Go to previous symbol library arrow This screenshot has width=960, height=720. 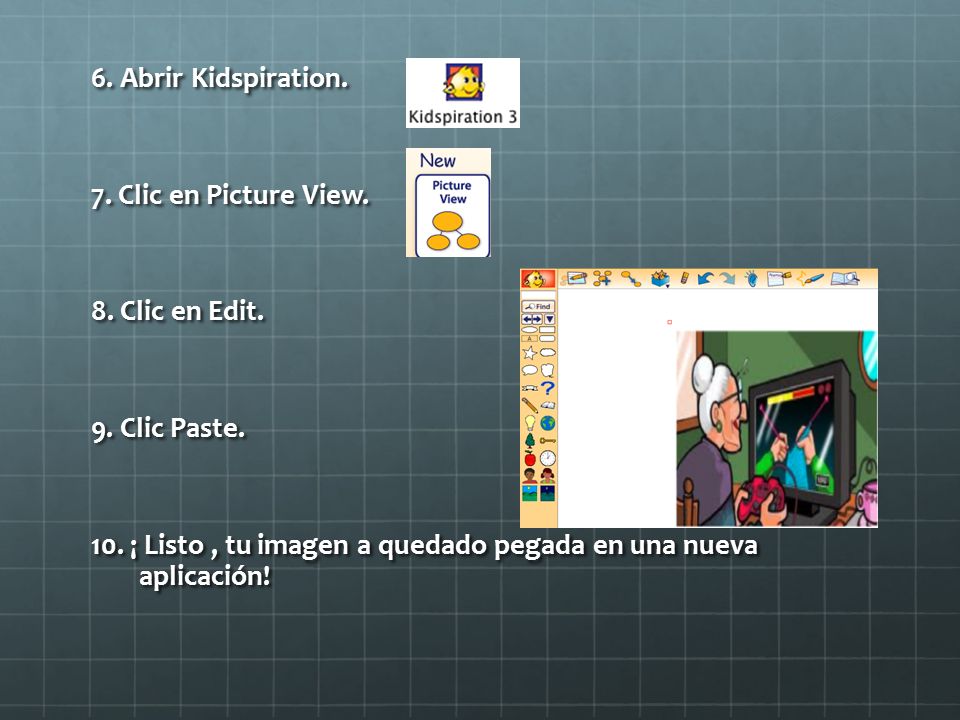pyautogui.click(x=527, y=319)
